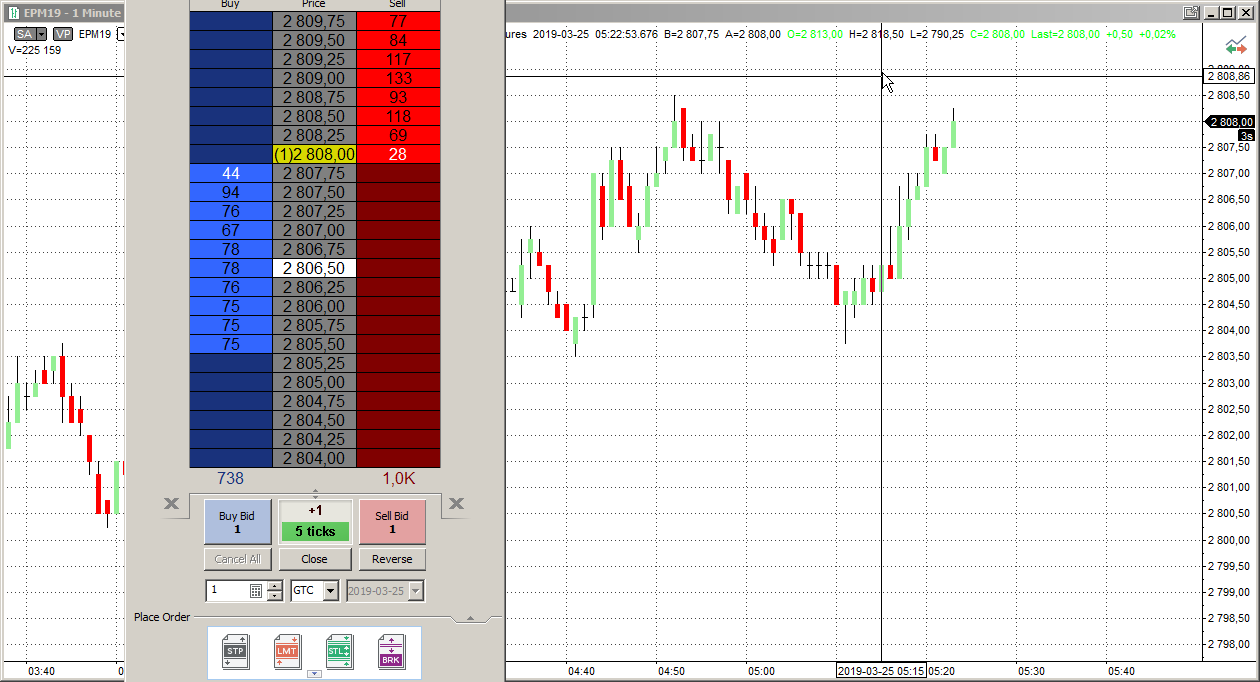Click the Cancel All button
The width and height of the screenshot is (1260, 682).
click(237, 559)
